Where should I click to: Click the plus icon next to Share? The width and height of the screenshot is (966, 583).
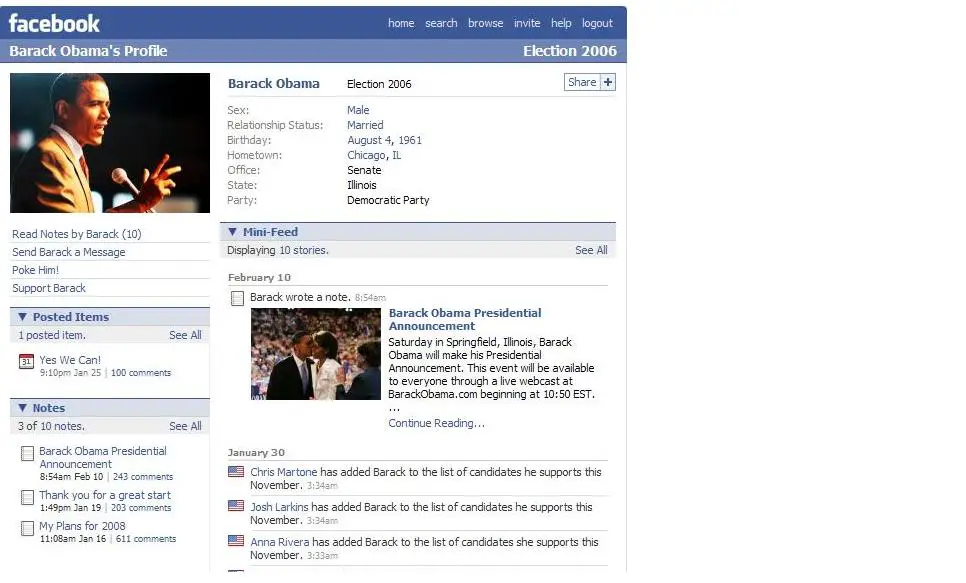coord(608,82)
